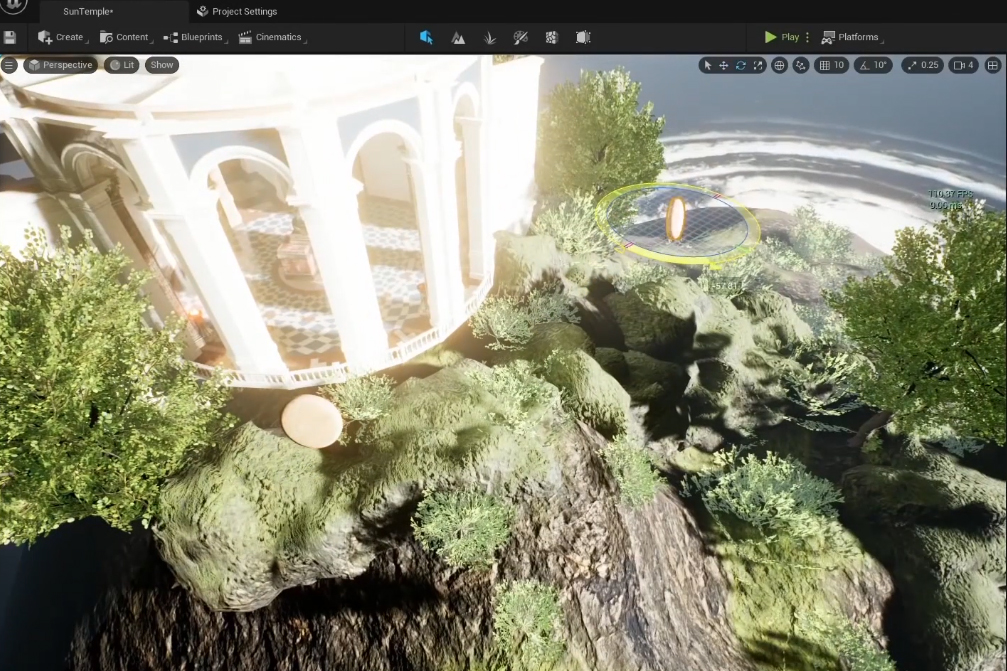Image resolution: width=1007 pixels, height=671 pixels.
Task: Open the Platforms dropdown
Action: click(x=851, y=37)
